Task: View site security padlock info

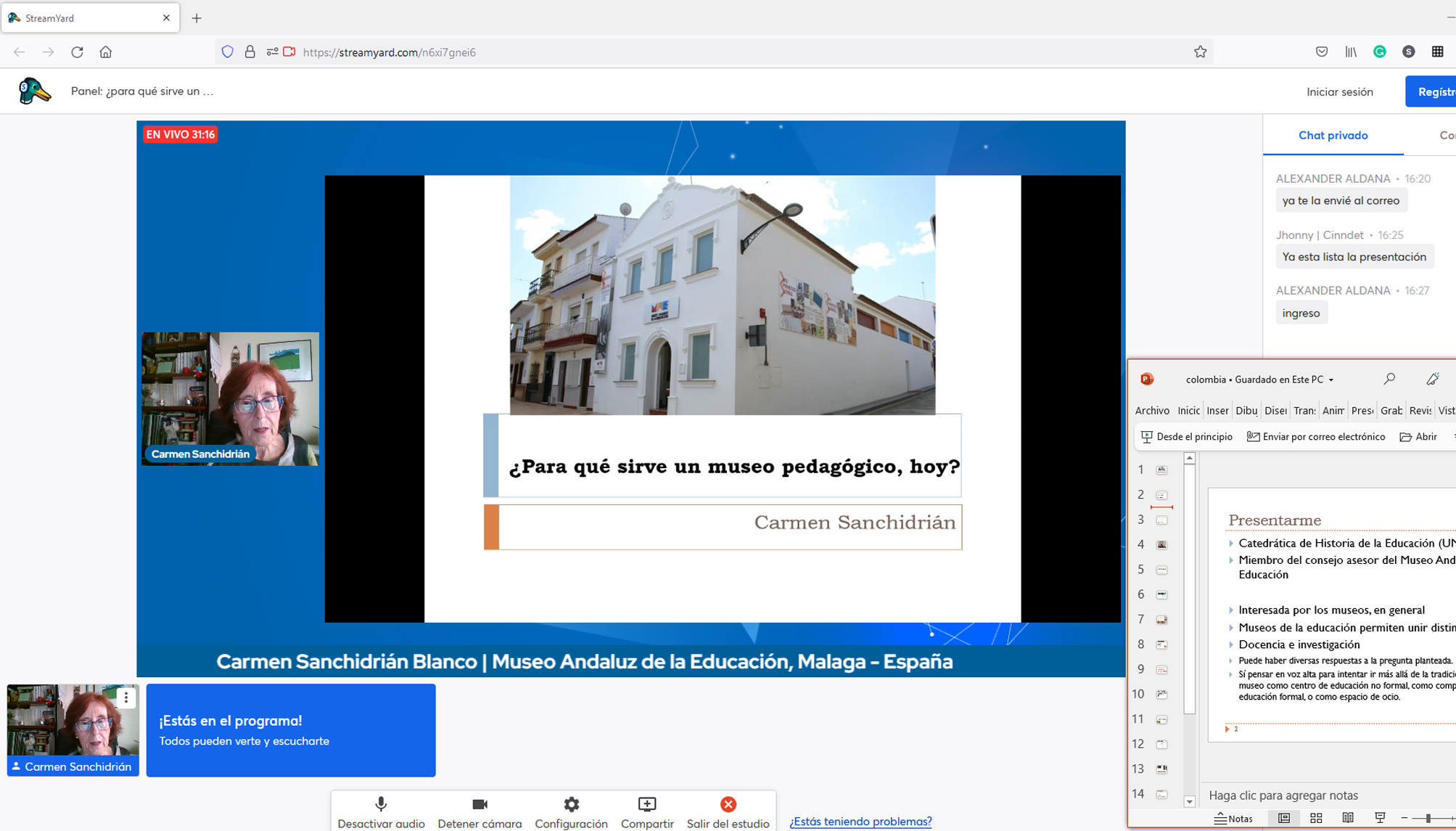Action: pyautogui.click(x=250, y=52)
